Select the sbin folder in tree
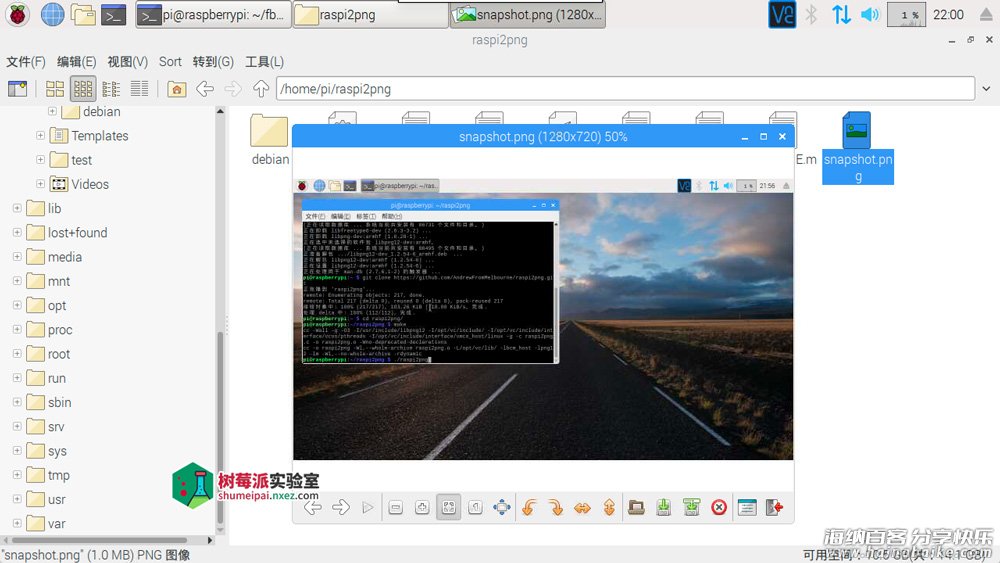1000x563 pixels. click(59, 402)
